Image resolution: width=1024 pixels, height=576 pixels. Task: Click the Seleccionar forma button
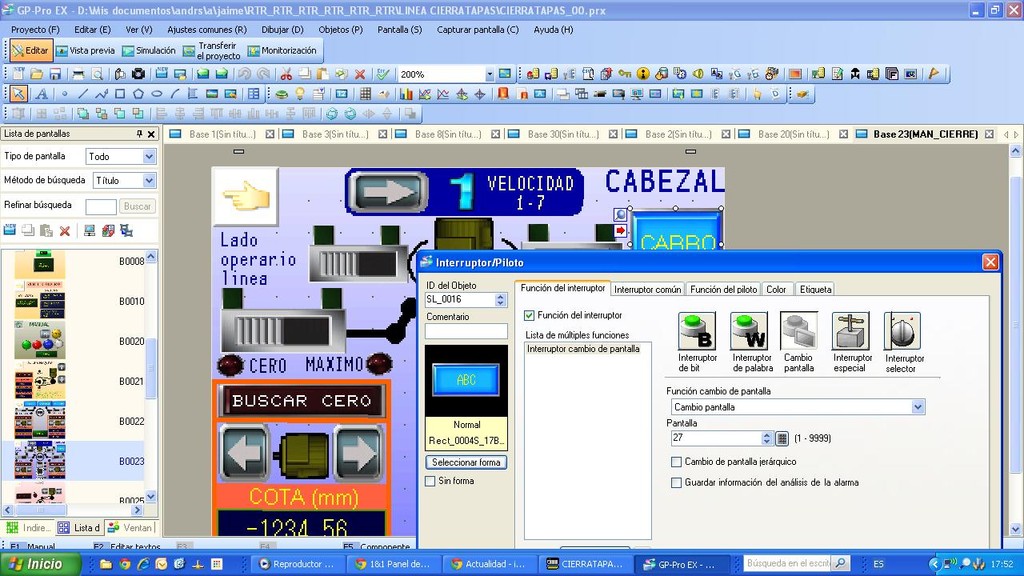tap(467, 462)
